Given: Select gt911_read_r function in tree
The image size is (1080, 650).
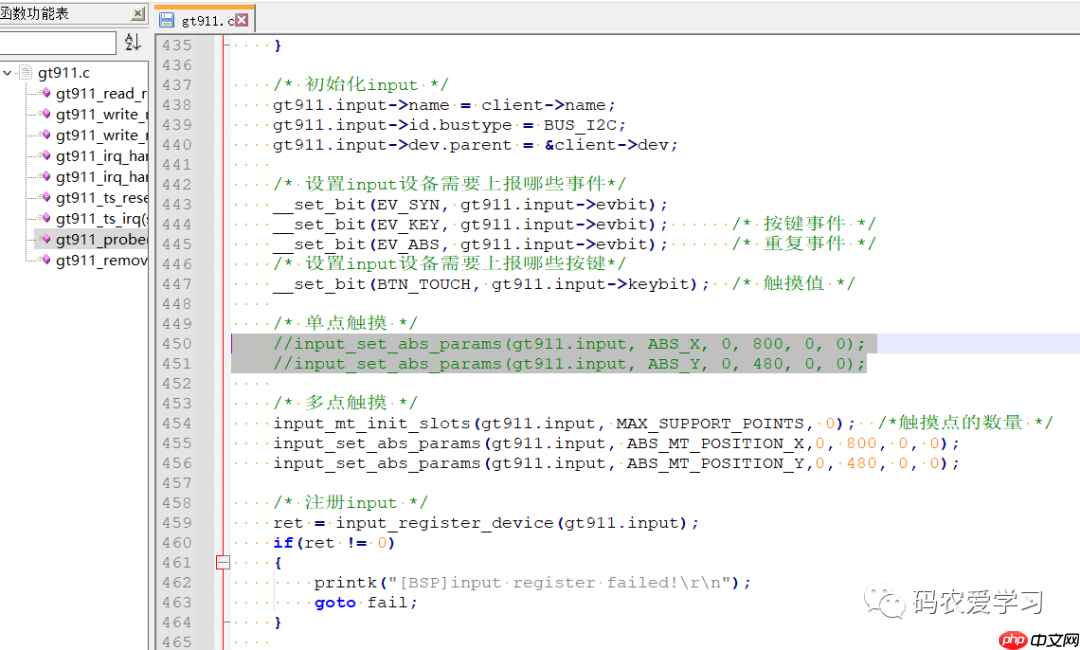Looking at the screenshot, I should (x=101, y=94).
